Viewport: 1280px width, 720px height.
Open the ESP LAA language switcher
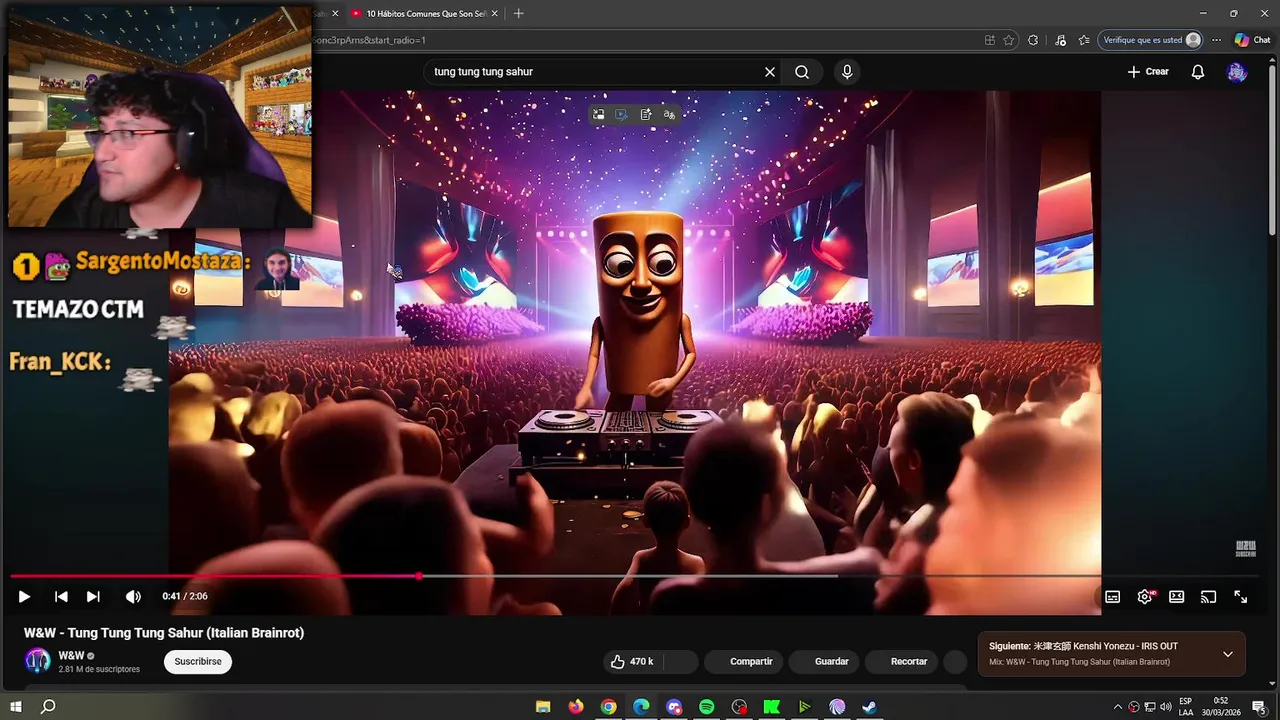(1186, 707)
